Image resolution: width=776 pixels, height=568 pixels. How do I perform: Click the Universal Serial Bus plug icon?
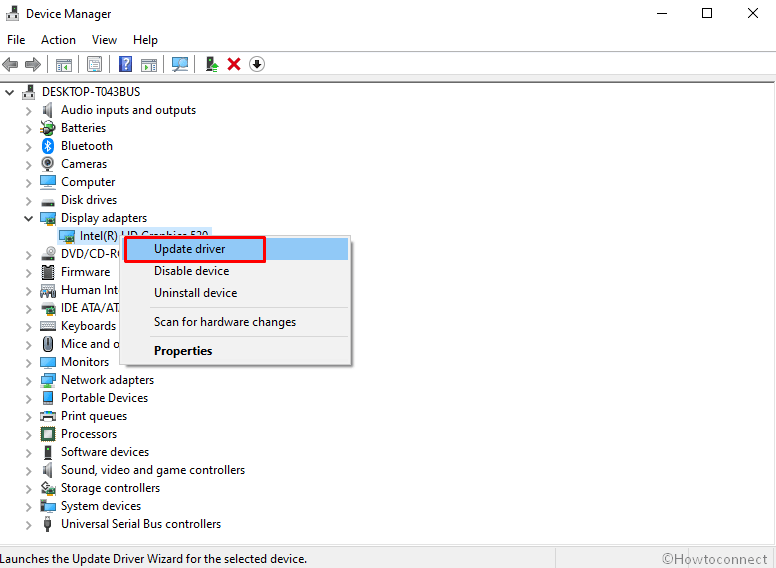pos(48,523)
